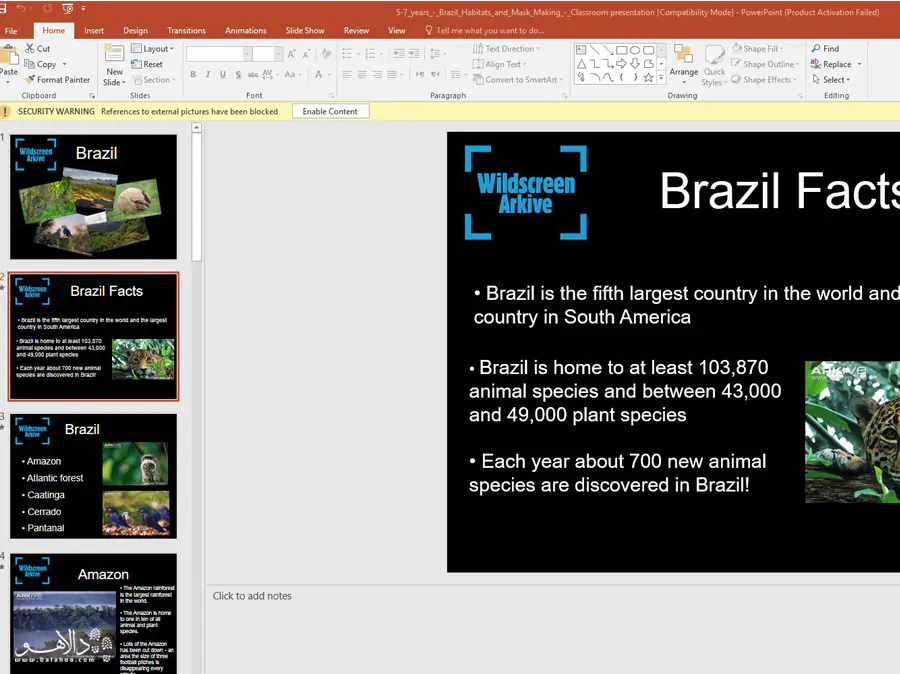900x674 pixels.
Task: Toggle Italic formatting
Action: coord(208,74)
